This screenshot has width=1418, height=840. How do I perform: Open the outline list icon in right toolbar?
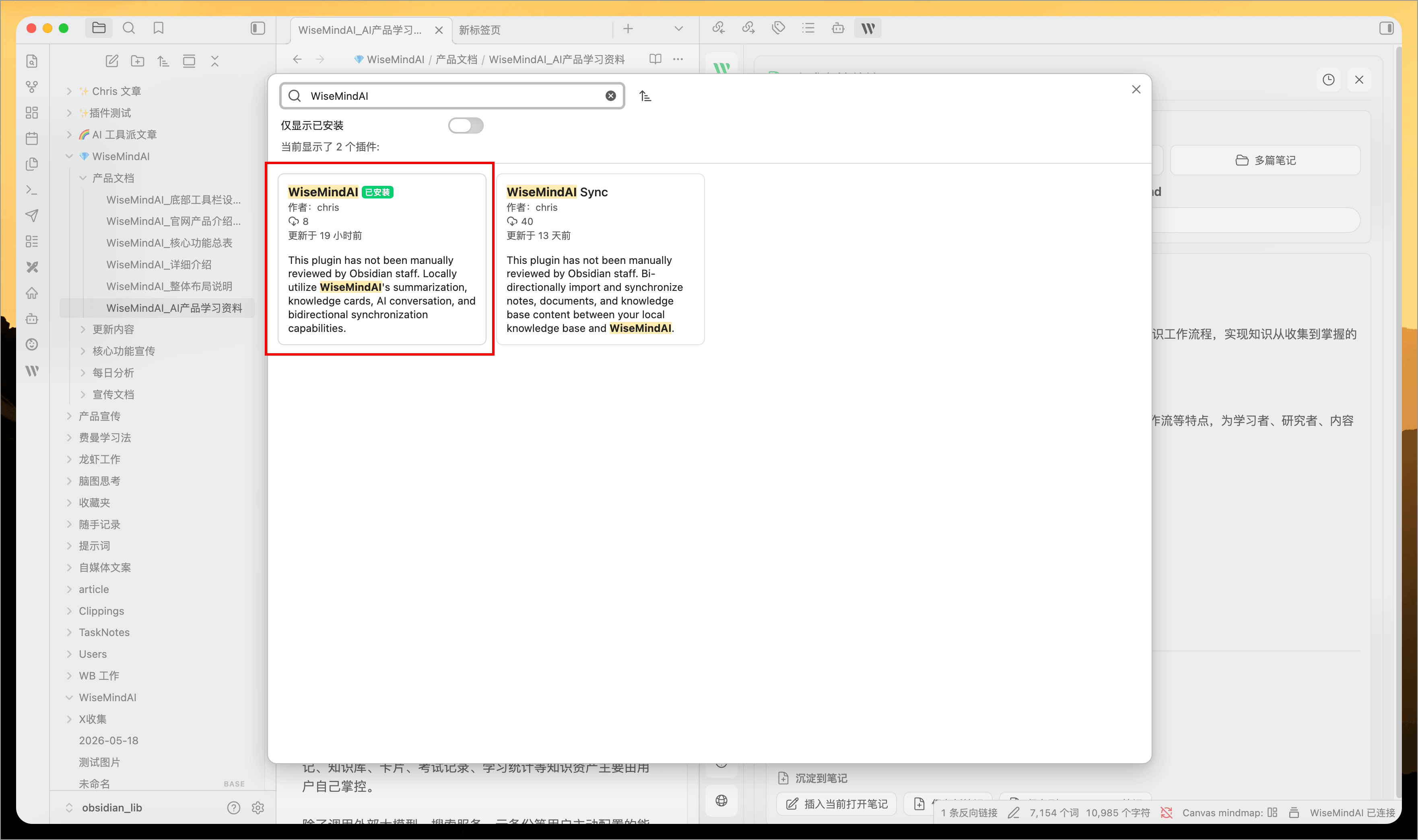point(808,28)
